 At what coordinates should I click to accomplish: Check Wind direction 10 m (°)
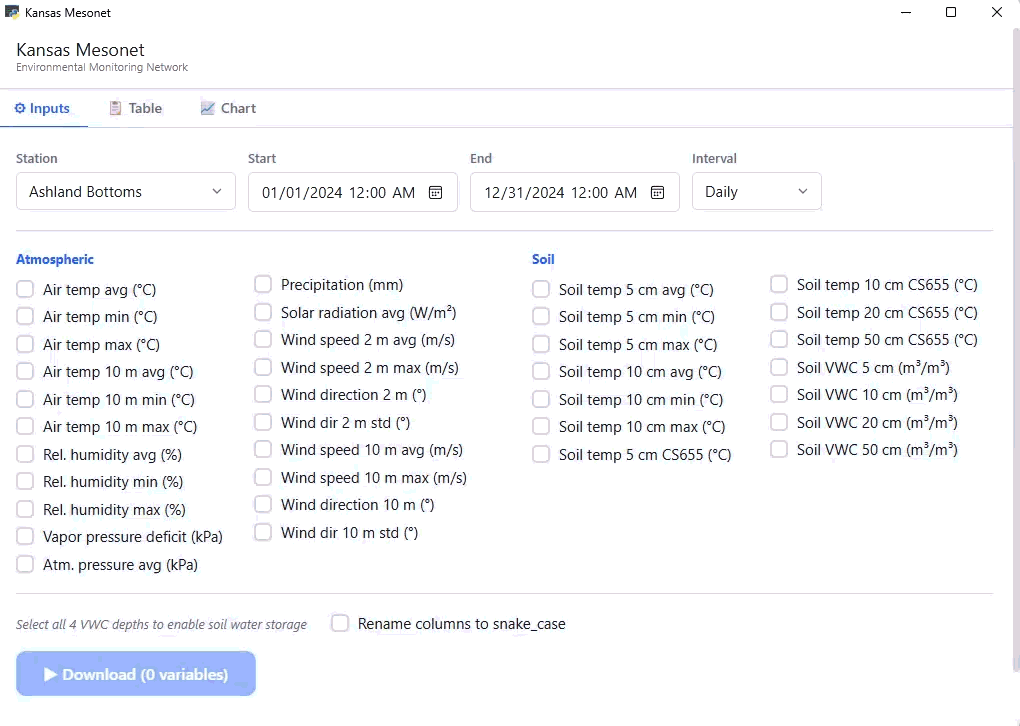click(x=263, y=505)
